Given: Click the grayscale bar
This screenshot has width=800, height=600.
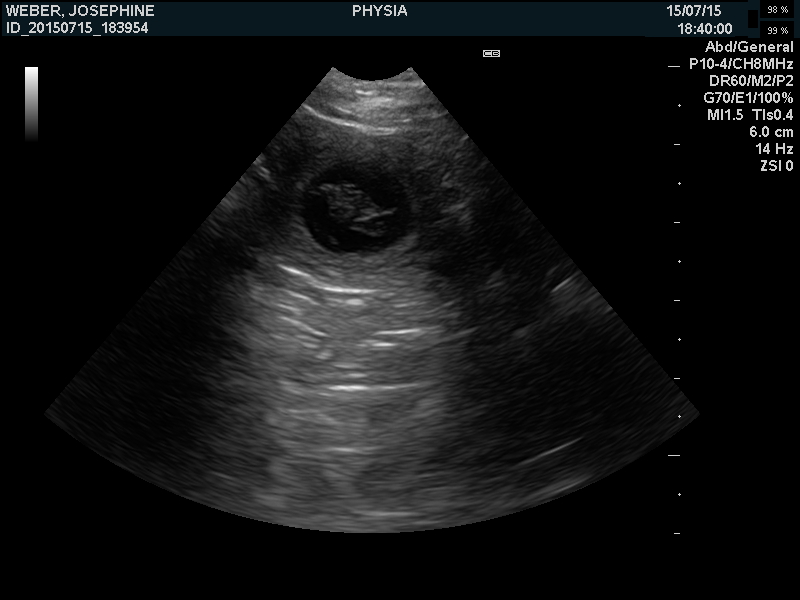Looking at the screenshot, I should click(x=32, y=104).
